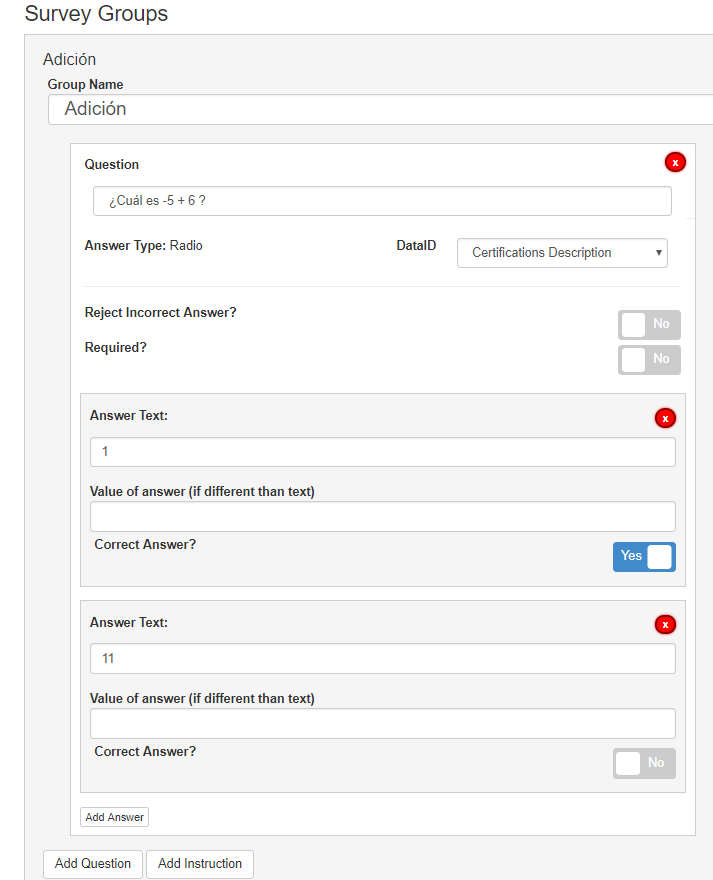Click the Adición group title
713x880 pixels.
coord(69,60)
